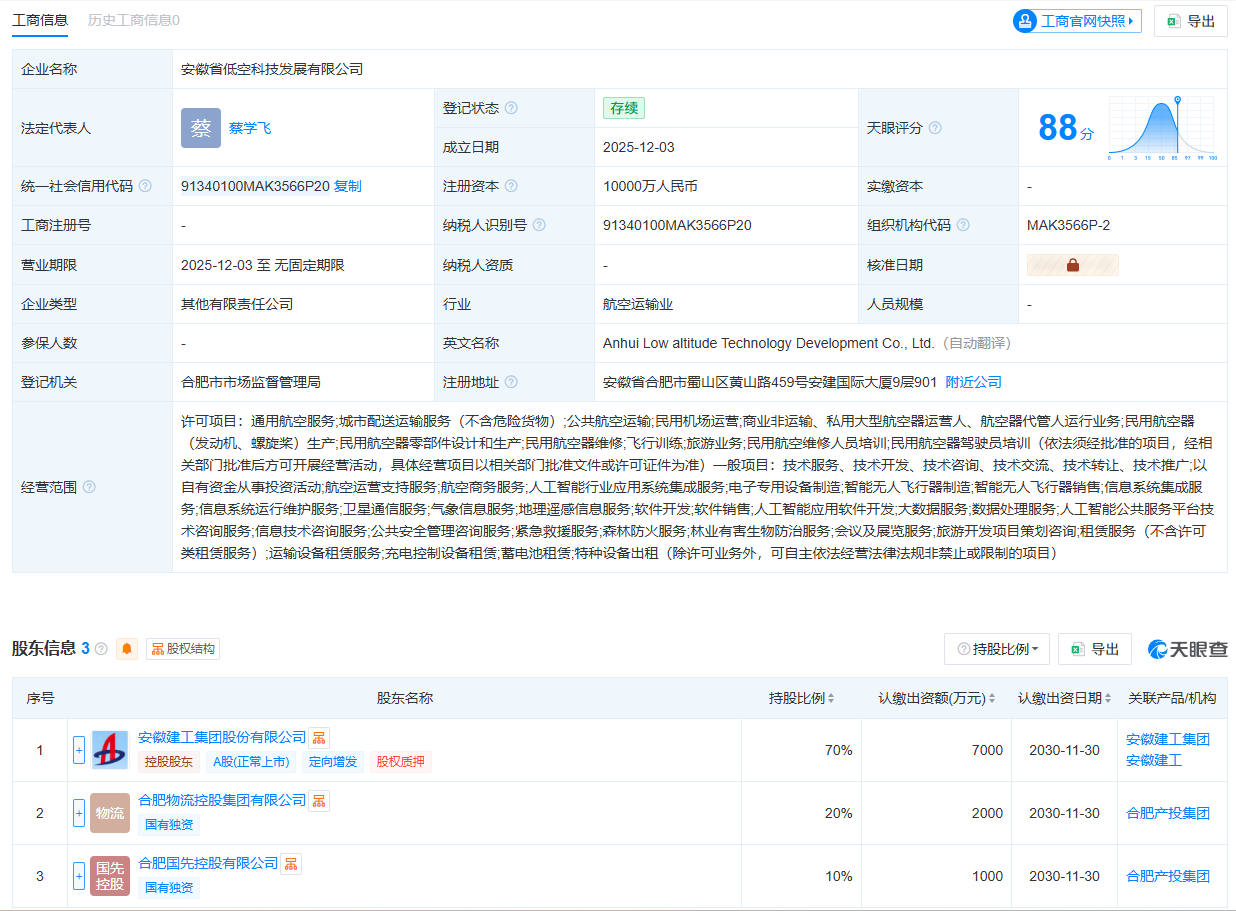Select the 工商信息 tab
Image resolution: width=1236 pixels, height=911 pixels.
pos(40,20)
